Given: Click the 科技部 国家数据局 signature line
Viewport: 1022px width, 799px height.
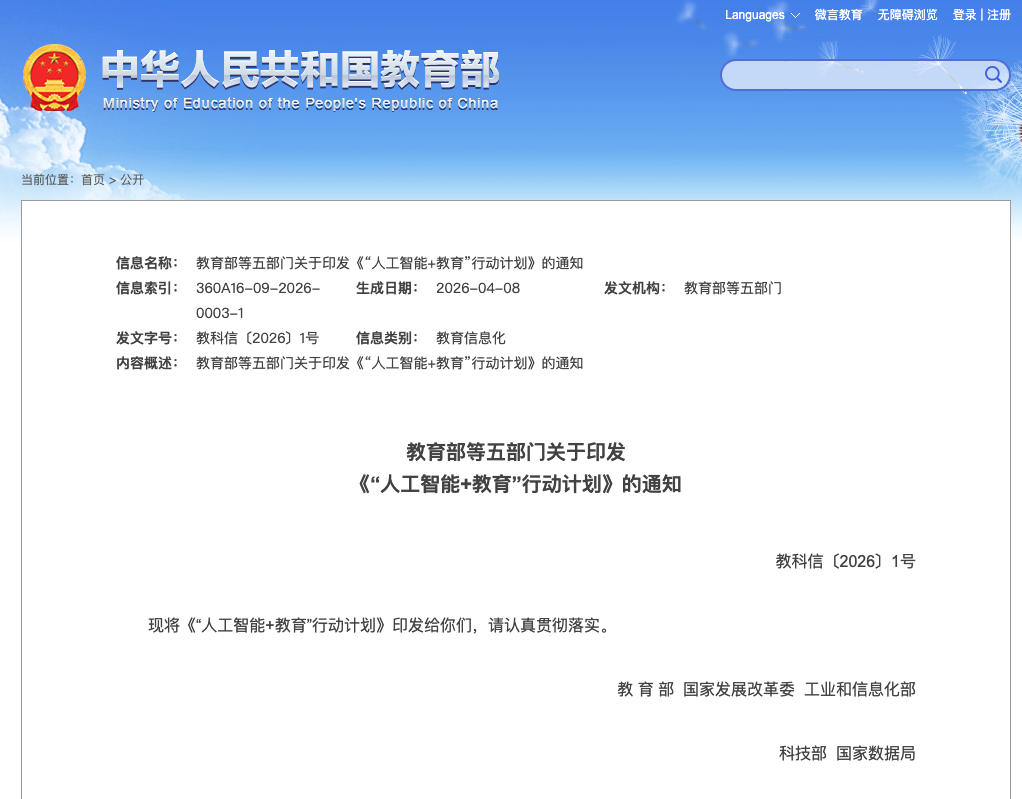Looking at the screenshot, I should click(x=846, y=753).
